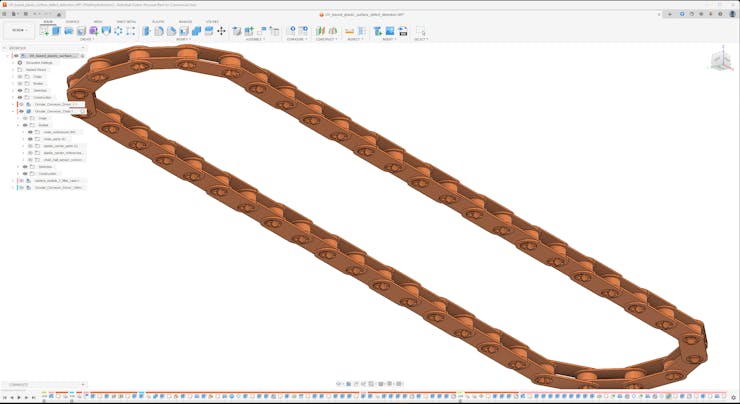740x404 pixels.
Task: Click the Move/Copy arrows icon
Action: coord(221,31)
